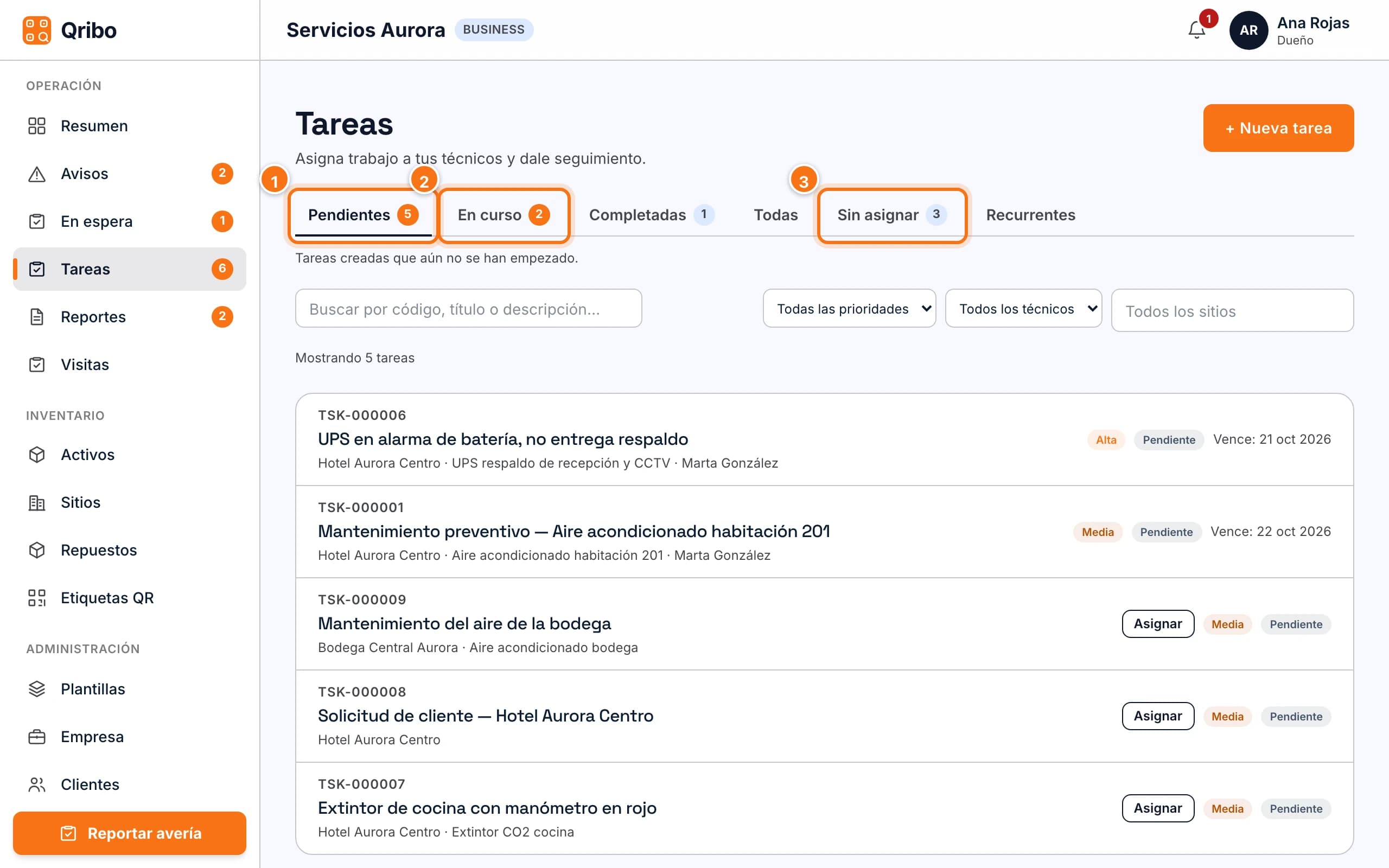The width and height of the screenshot is (1389, 868).
Task: Click the Empresa briefcase icon
Action: click(37, 736)
